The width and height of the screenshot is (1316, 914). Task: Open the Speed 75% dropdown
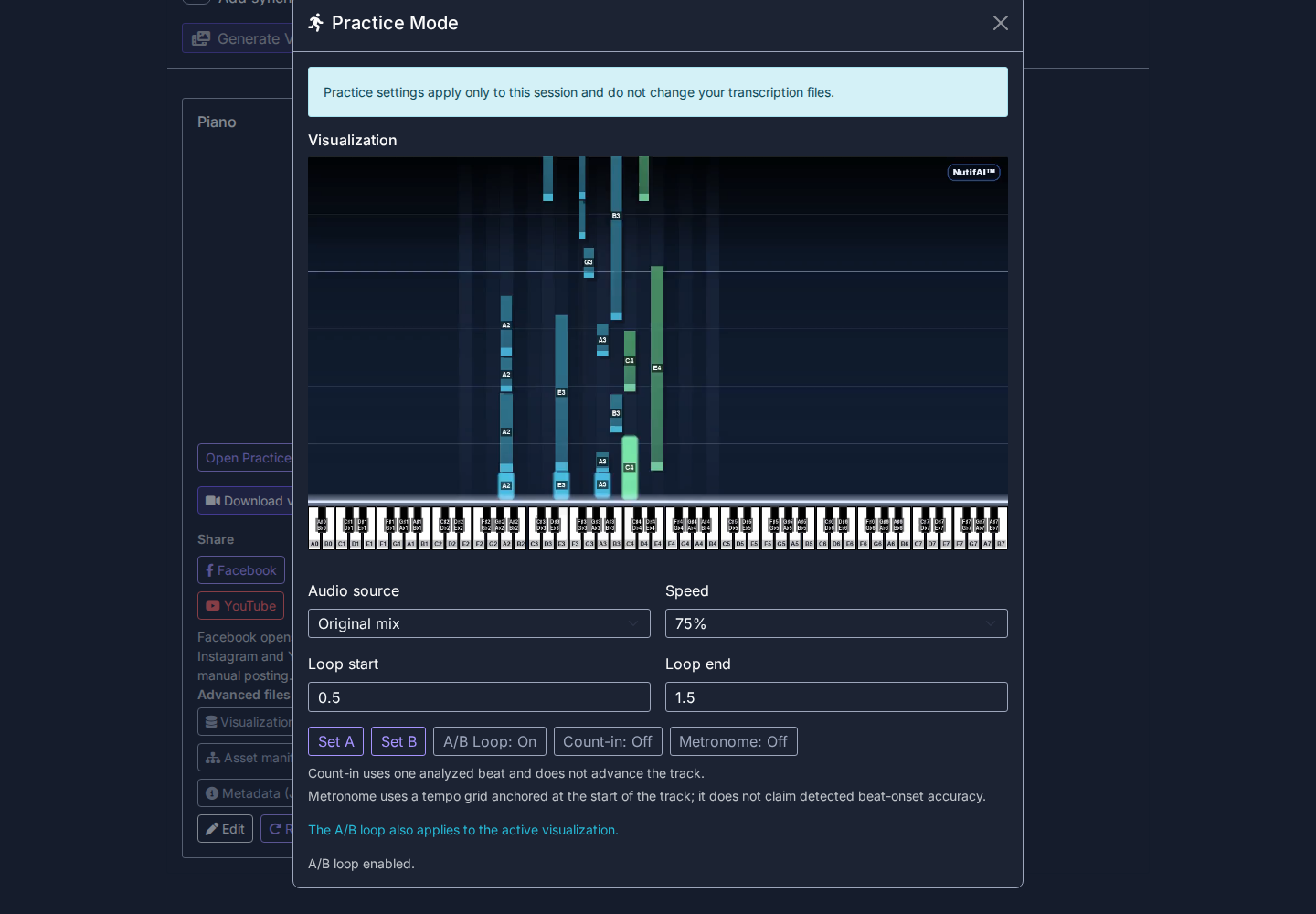point(836,623)
